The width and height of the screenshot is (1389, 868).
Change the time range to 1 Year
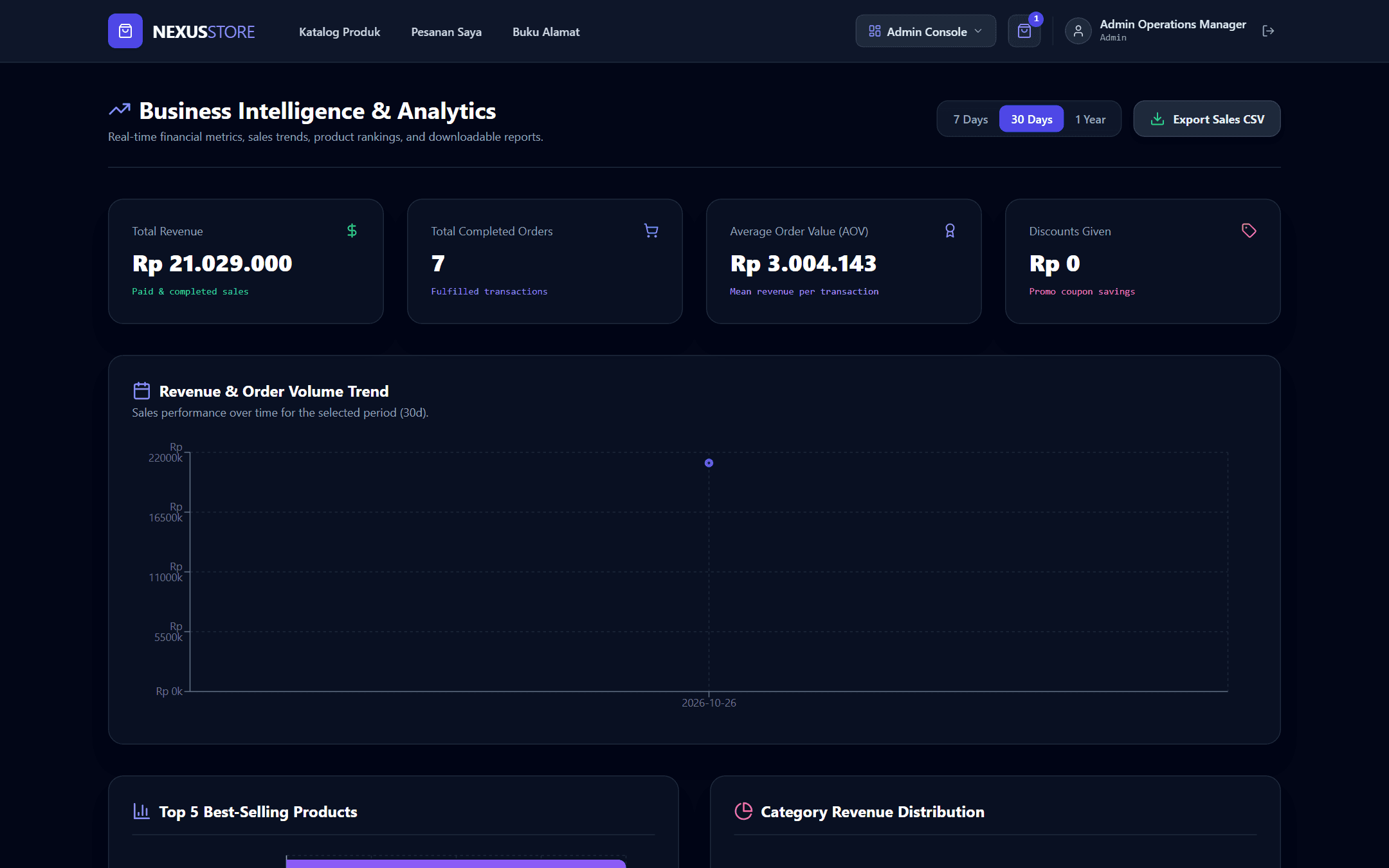[1091, 119]
